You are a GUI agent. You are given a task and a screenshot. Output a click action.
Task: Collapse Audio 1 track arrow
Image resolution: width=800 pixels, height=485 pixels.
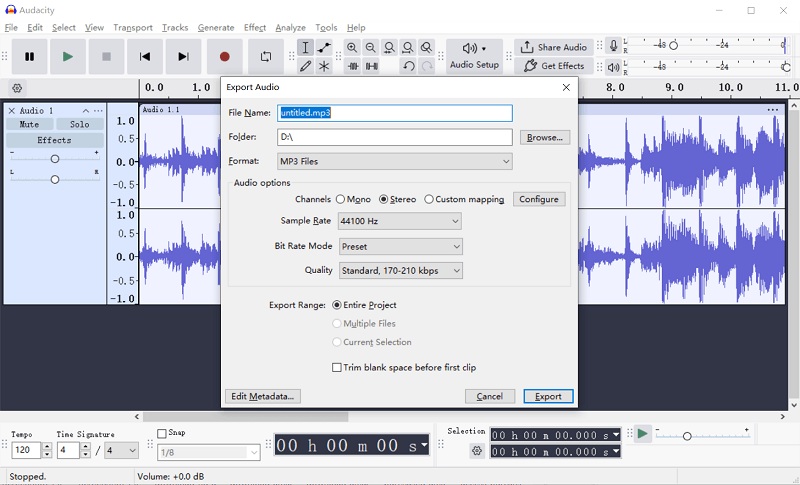point(86,111)
